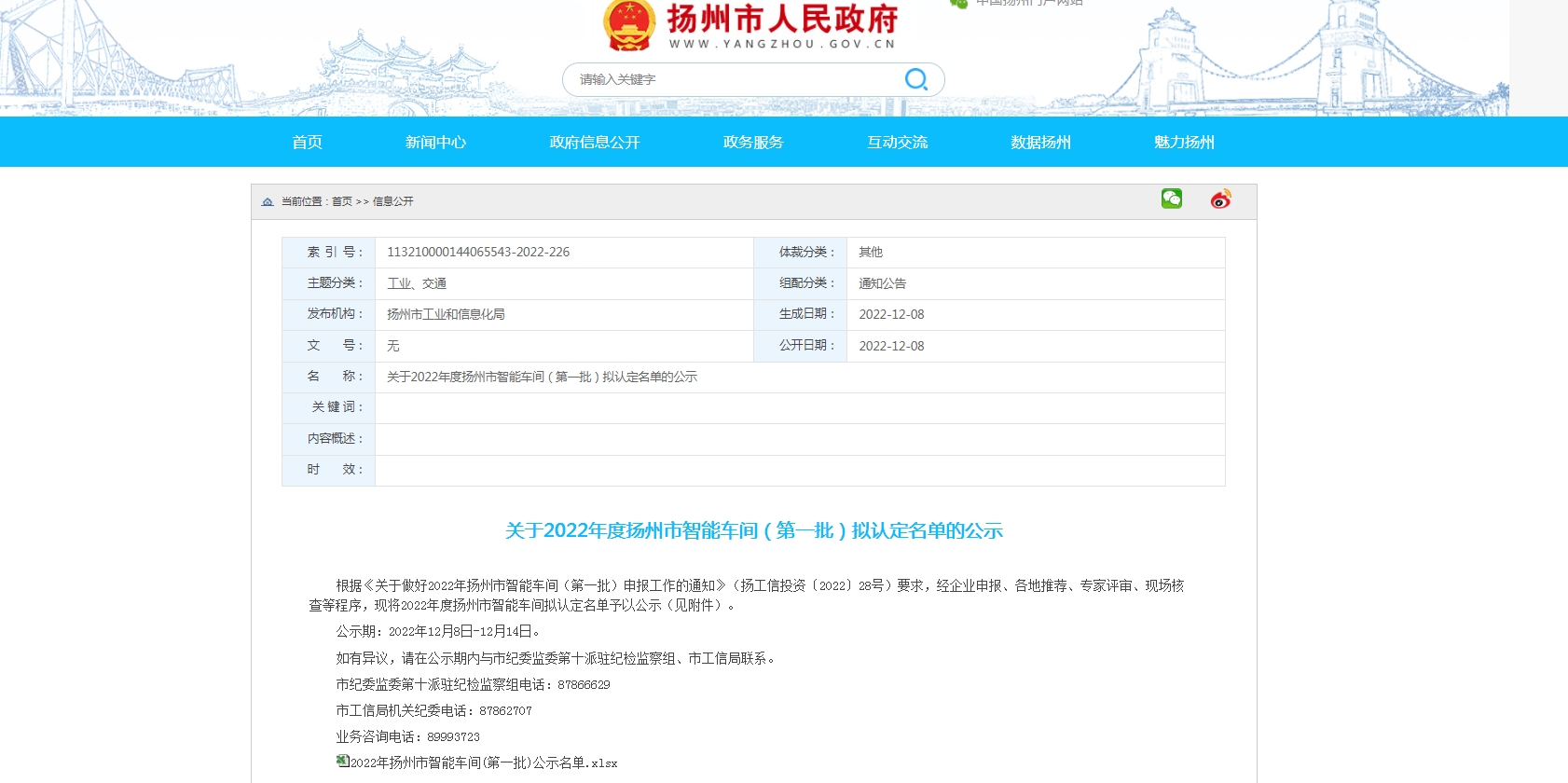Image resolution: width=1568 pixels, height=783 pixels.
Task: Click the 信息公开 breadcrumb link
Action: pyautogui.click(x=392, y=201)
